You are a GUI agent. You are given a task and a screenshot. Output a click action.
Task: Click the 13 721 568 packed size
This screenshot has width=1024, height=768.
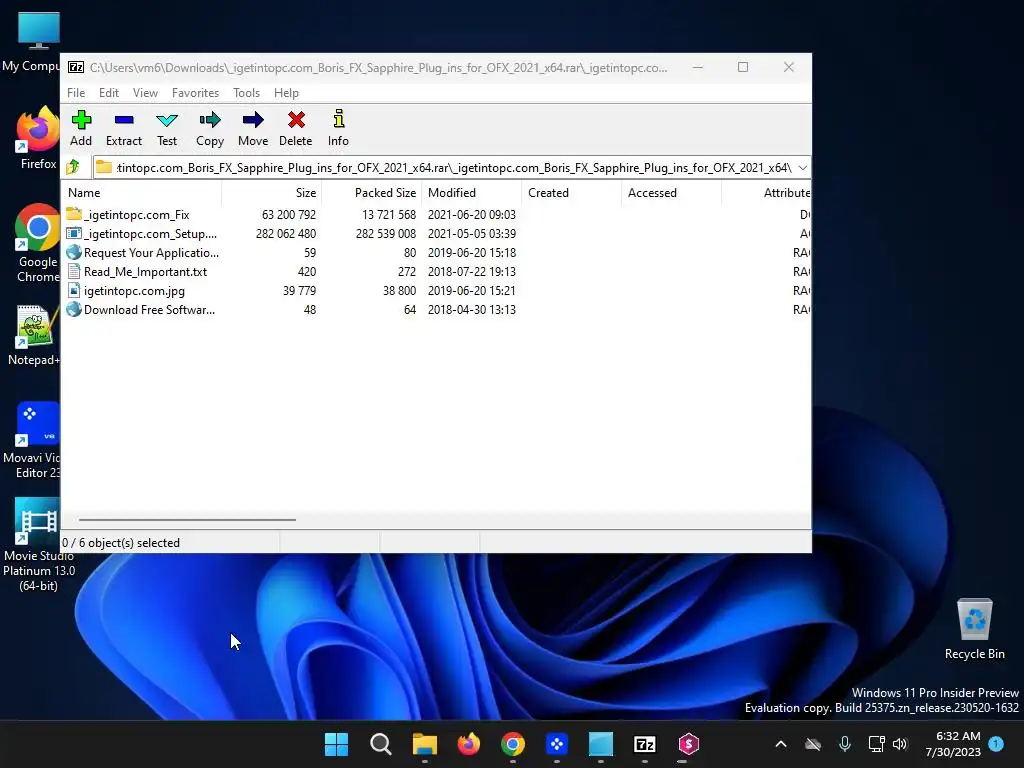[389, 214]
